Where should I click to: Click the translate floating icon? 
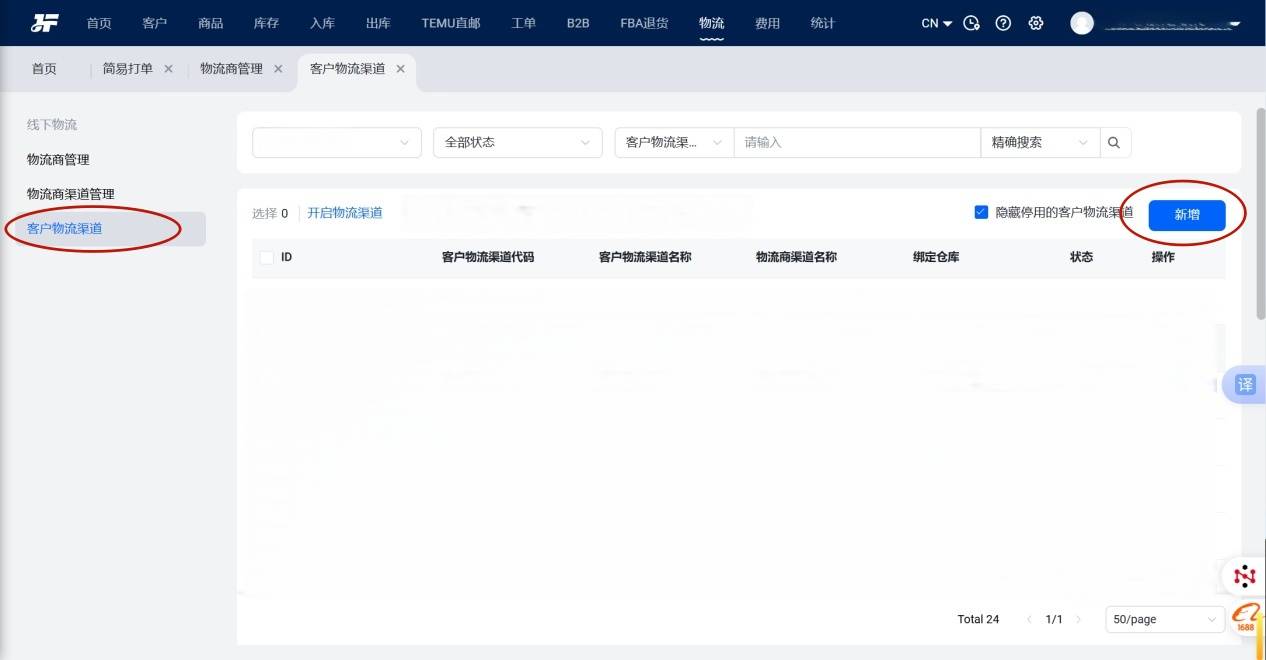click(1245, 385)
